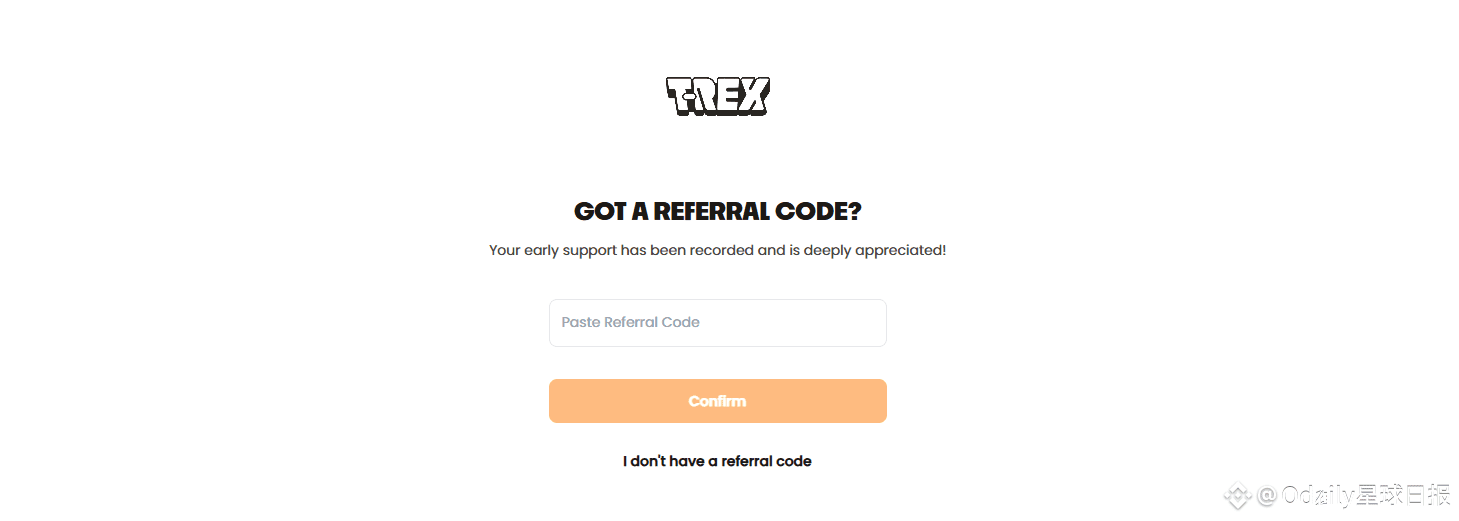Skip referral entry via the no-code link
This screenshot has height=521, width=1459.
tap(717, 461)
